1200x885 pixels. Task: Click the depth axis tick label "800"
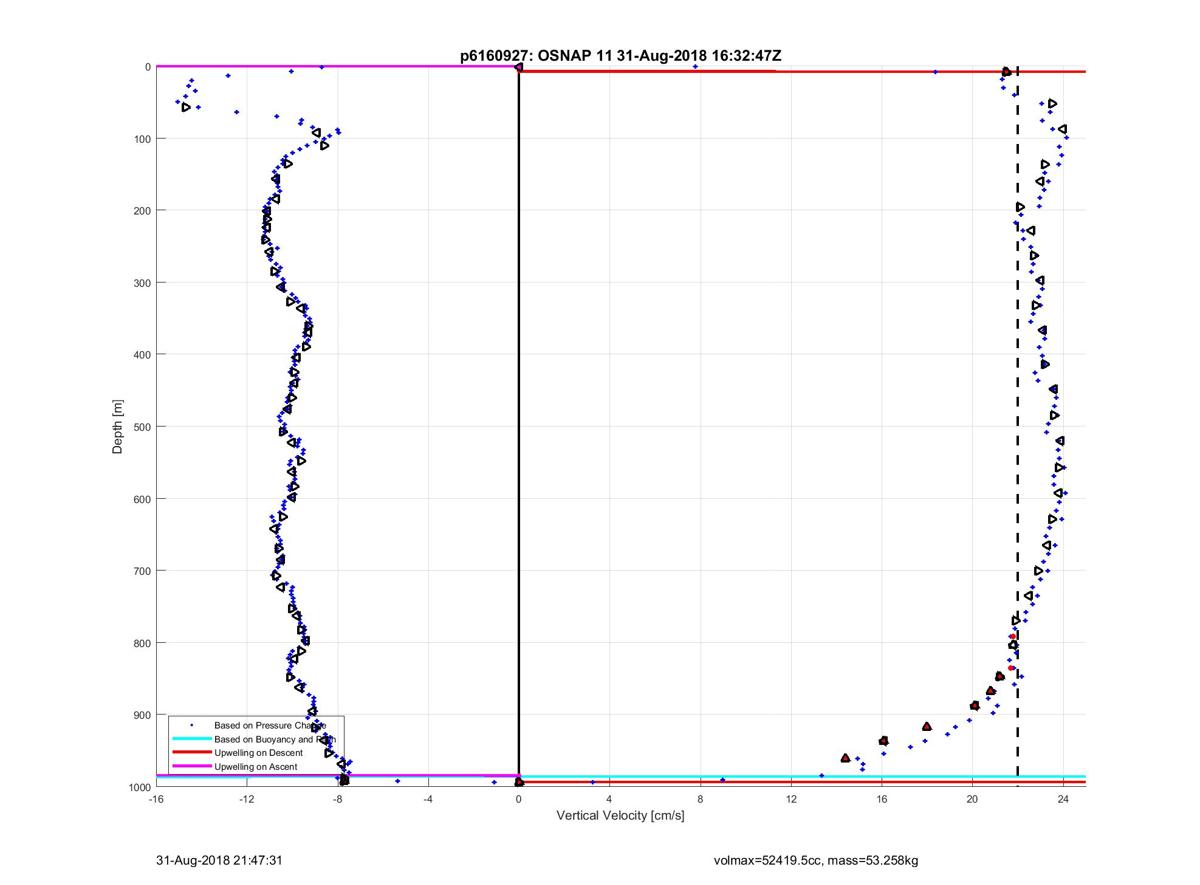click(x=141, y=643)
